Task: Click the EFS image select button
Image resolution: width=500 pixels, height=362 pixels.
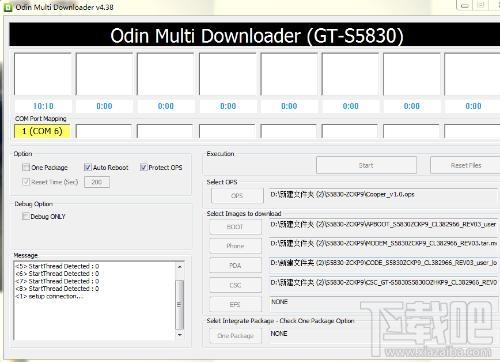Action: coord(235,305)
